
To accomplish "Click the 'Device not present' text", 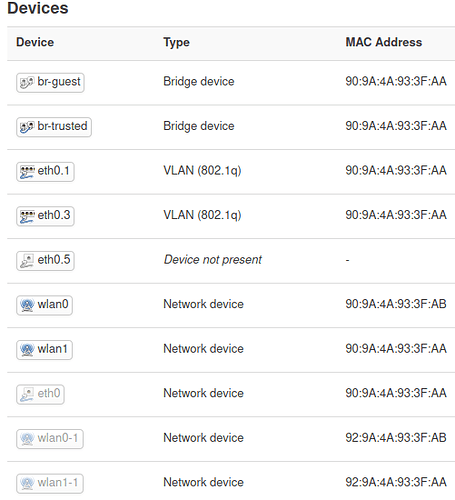I will point(213,260).
